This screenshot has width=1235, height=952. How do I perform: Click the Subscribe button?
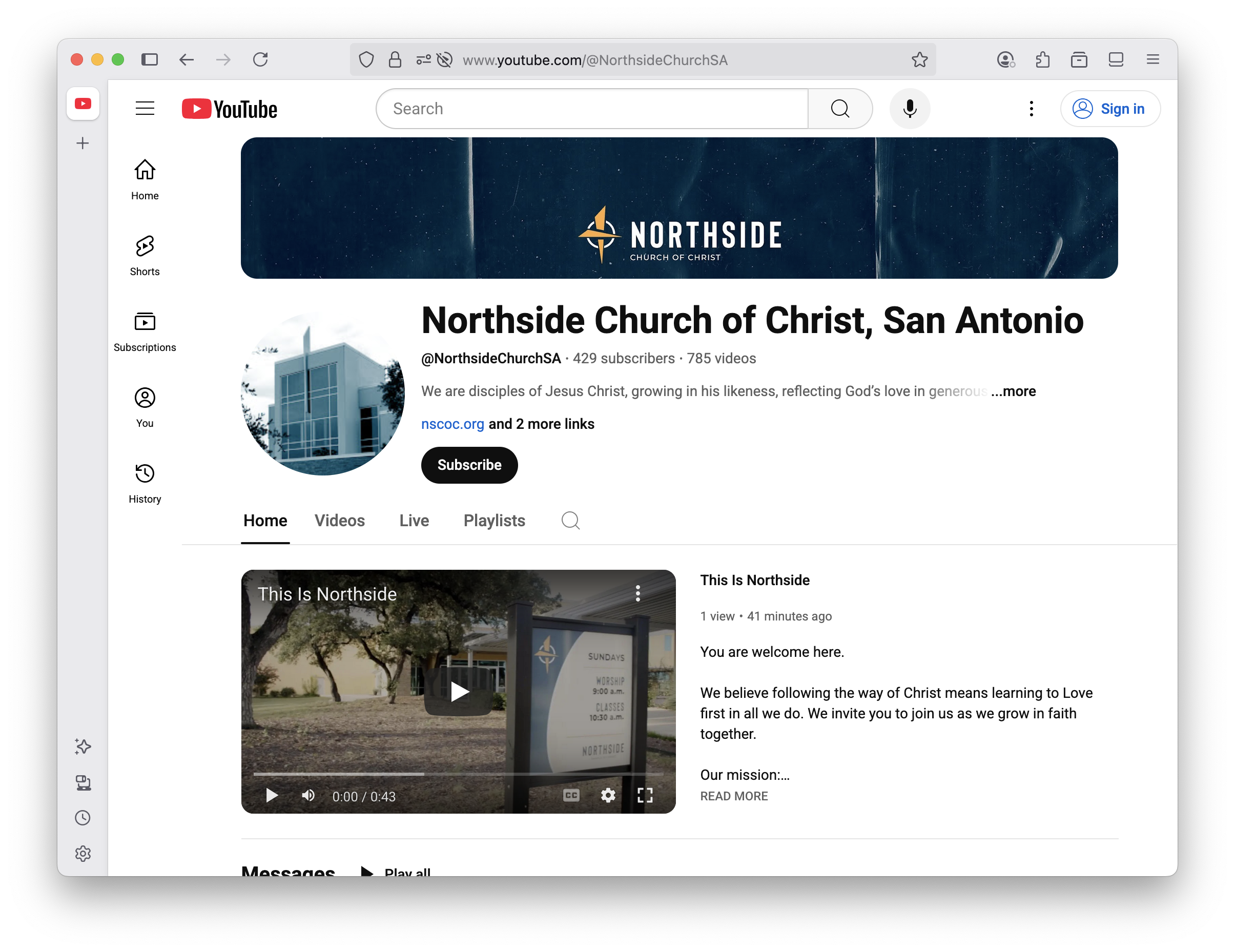tap(469, 465)
